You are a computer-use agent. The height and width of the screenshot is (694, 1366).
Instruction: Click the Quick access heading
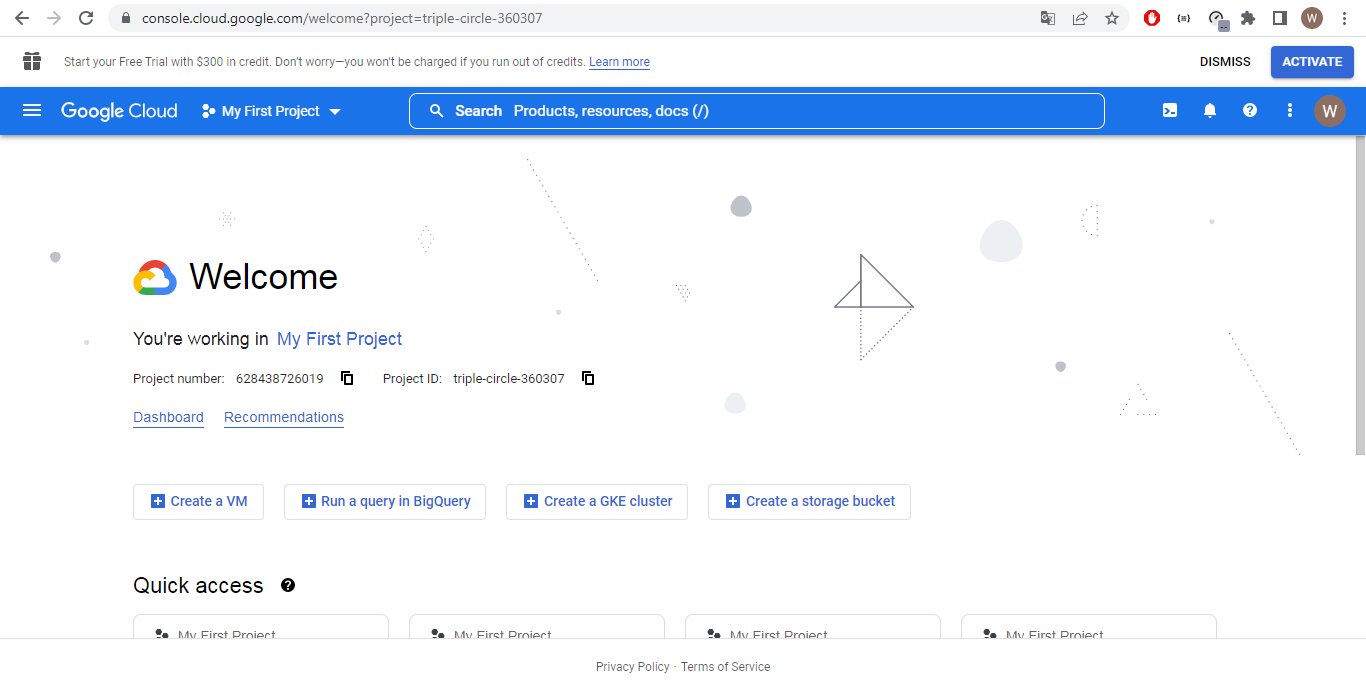point(198,586)
